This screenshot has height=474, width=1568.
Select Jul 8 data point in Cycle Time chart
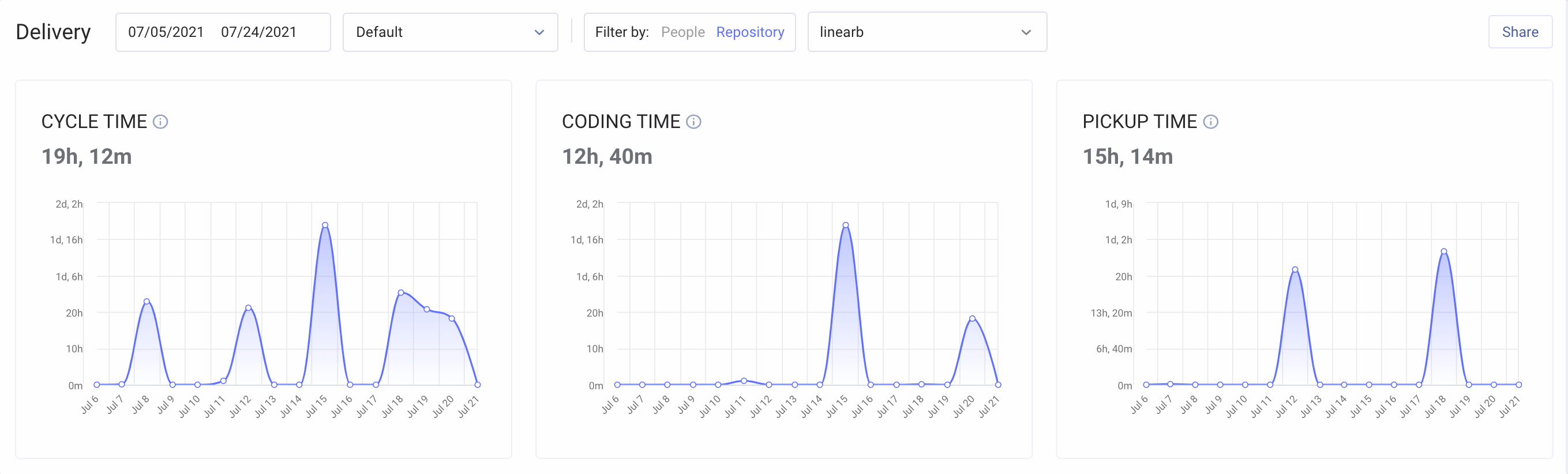pyautogui.click(x=147, y=301)
